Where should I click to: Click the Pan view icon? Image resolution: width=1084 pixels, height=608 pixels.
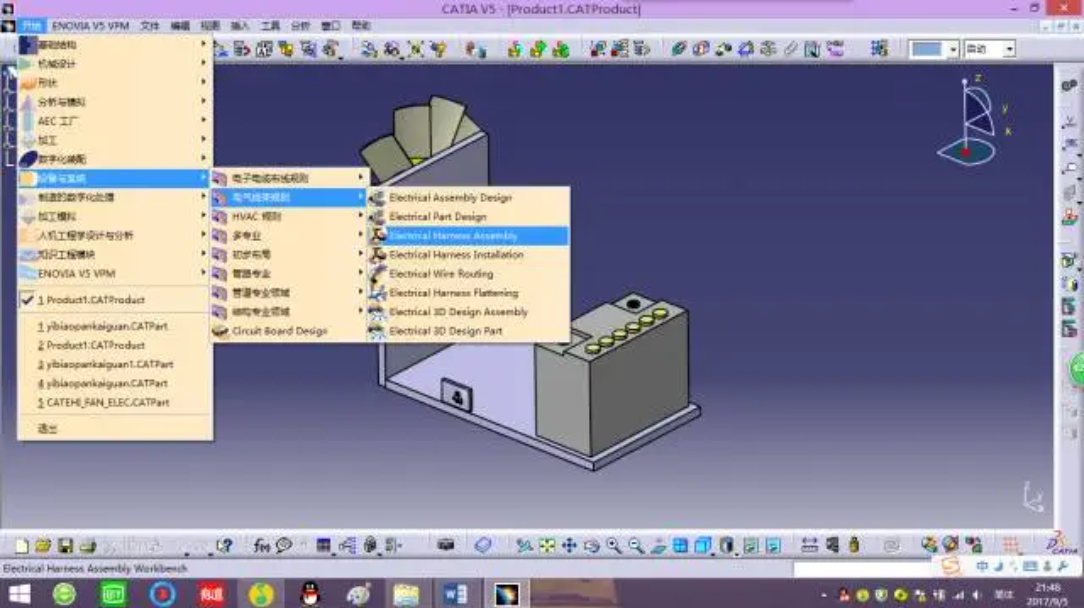tap(569, 546)
